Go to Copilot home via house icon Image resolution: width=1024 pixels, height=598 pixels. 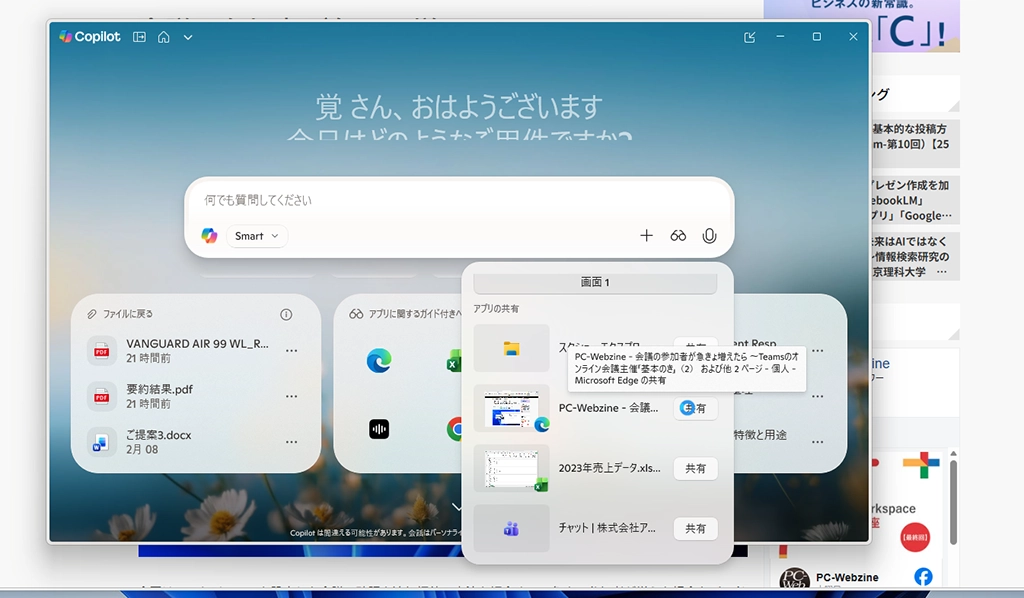click(163, 37)
